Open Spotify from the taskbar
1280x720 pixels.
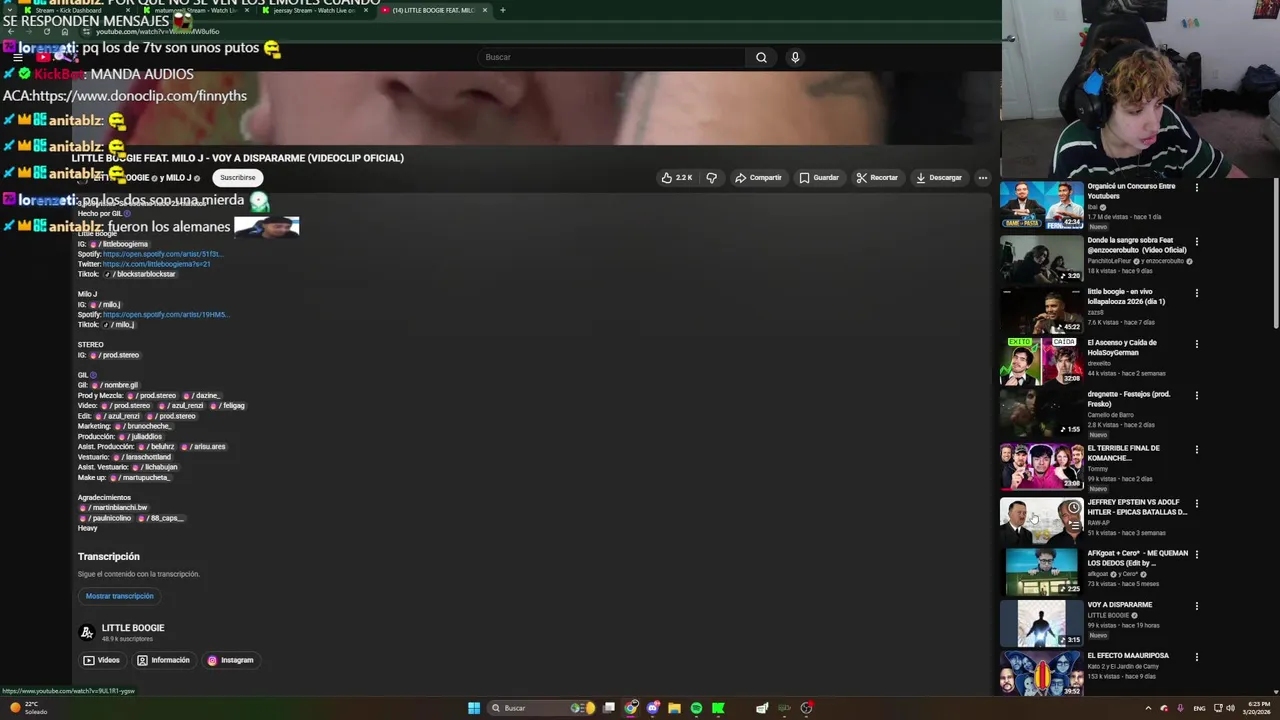tap(696, 708)
